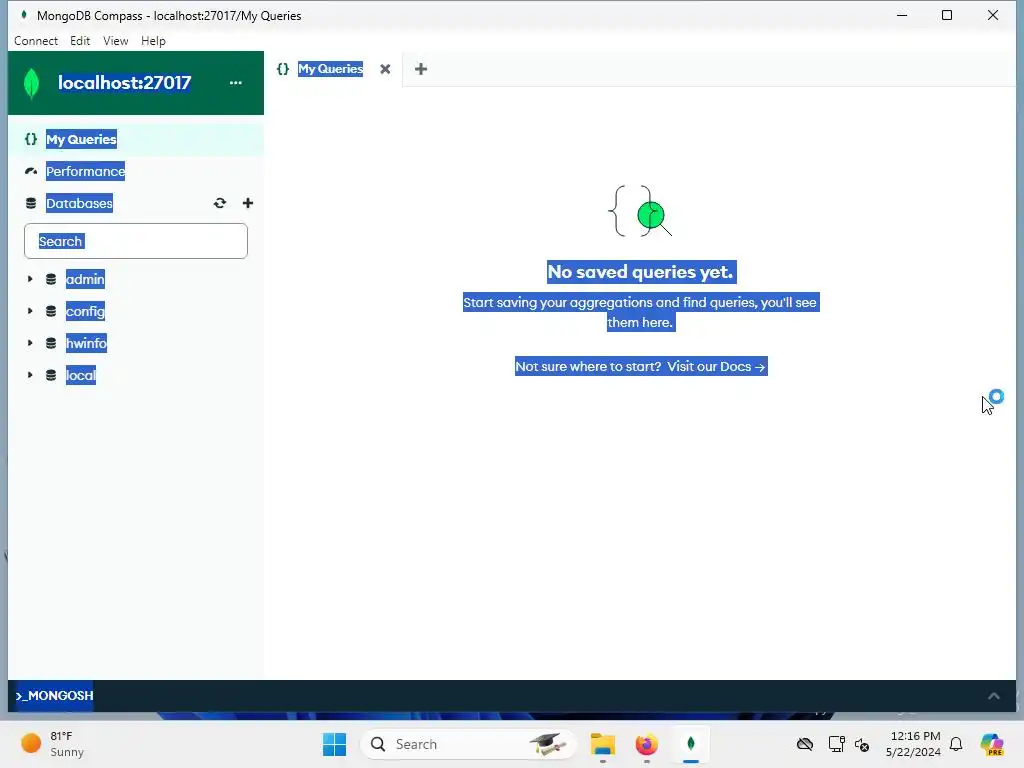Click the hwinfo database icon

pyautogui.click(x=51, y=344)
